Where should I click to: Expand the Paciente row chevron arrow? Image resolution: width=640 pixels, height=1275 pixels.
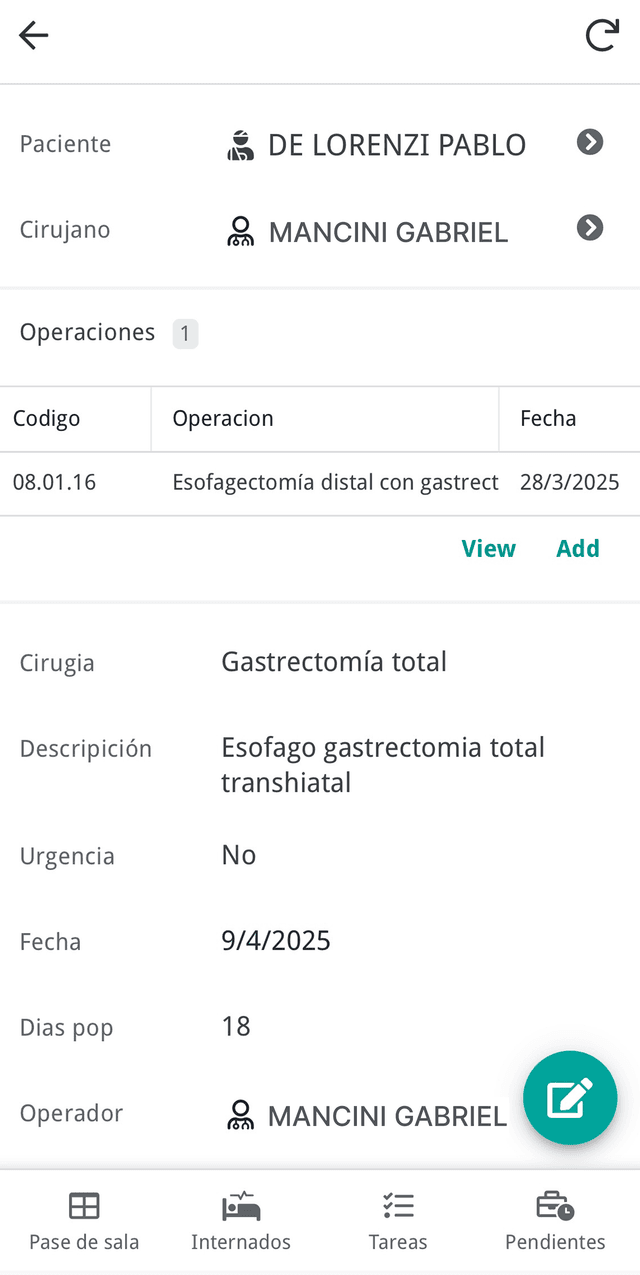pos(590,143)
